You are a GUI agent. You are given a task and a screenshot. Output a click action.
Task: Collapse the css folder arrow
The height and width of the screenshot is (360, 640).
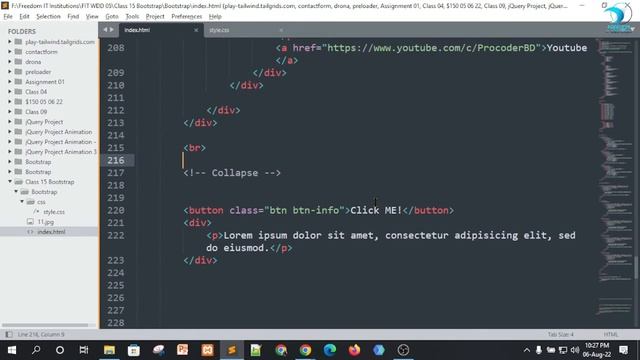(x=22, y=202)
